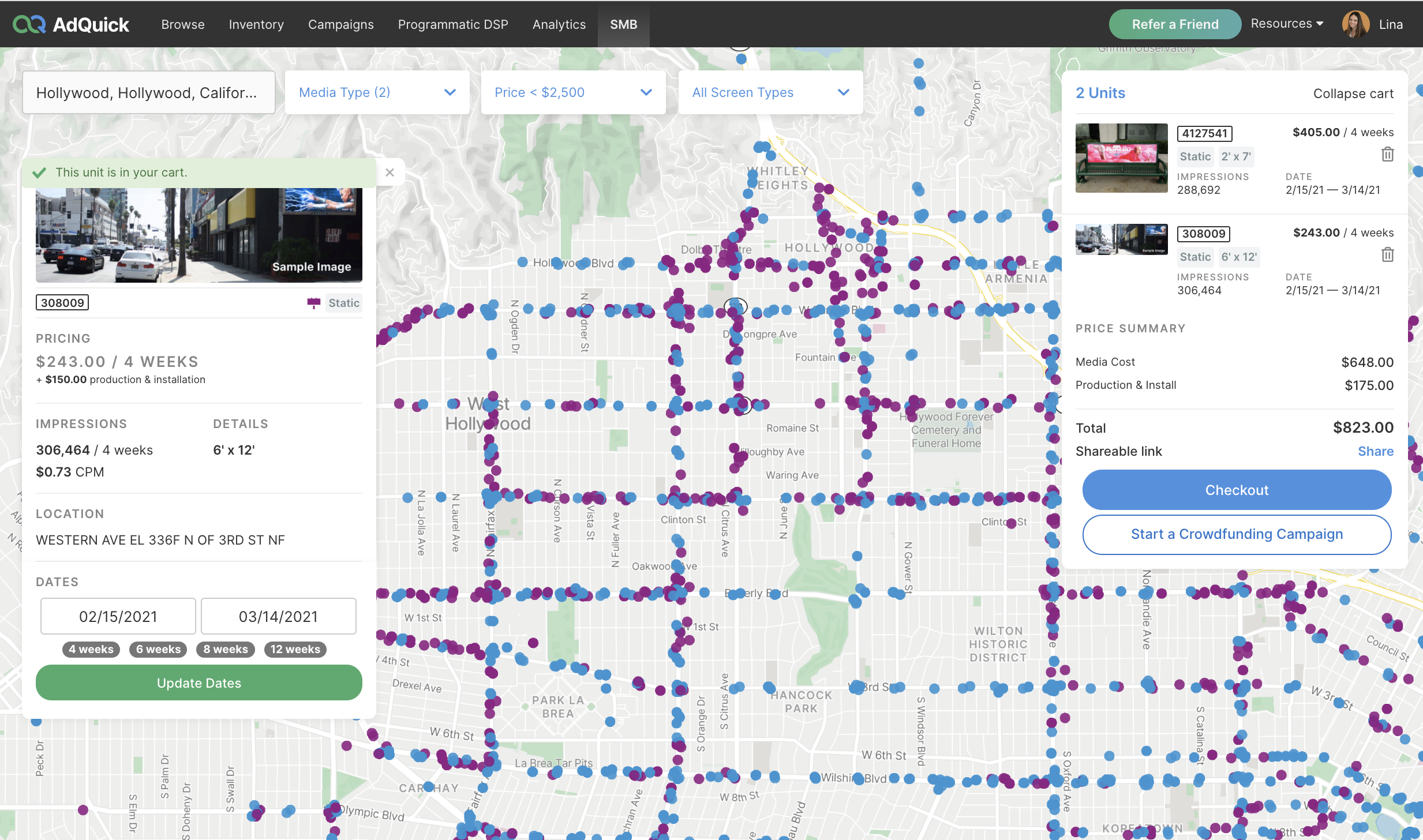Open Lina's profile avatar
Image resolution: width=1423 pixels, height=840 pixels.
1355,24
